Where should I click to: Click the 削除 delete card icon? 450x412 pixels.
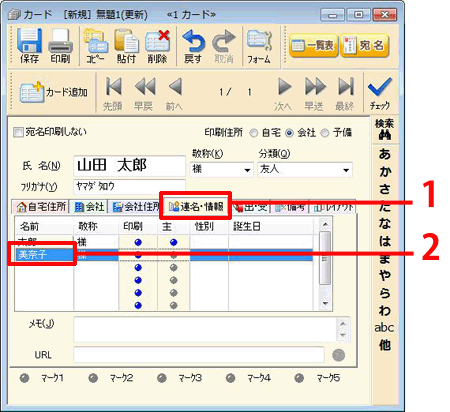pos(157,41)
